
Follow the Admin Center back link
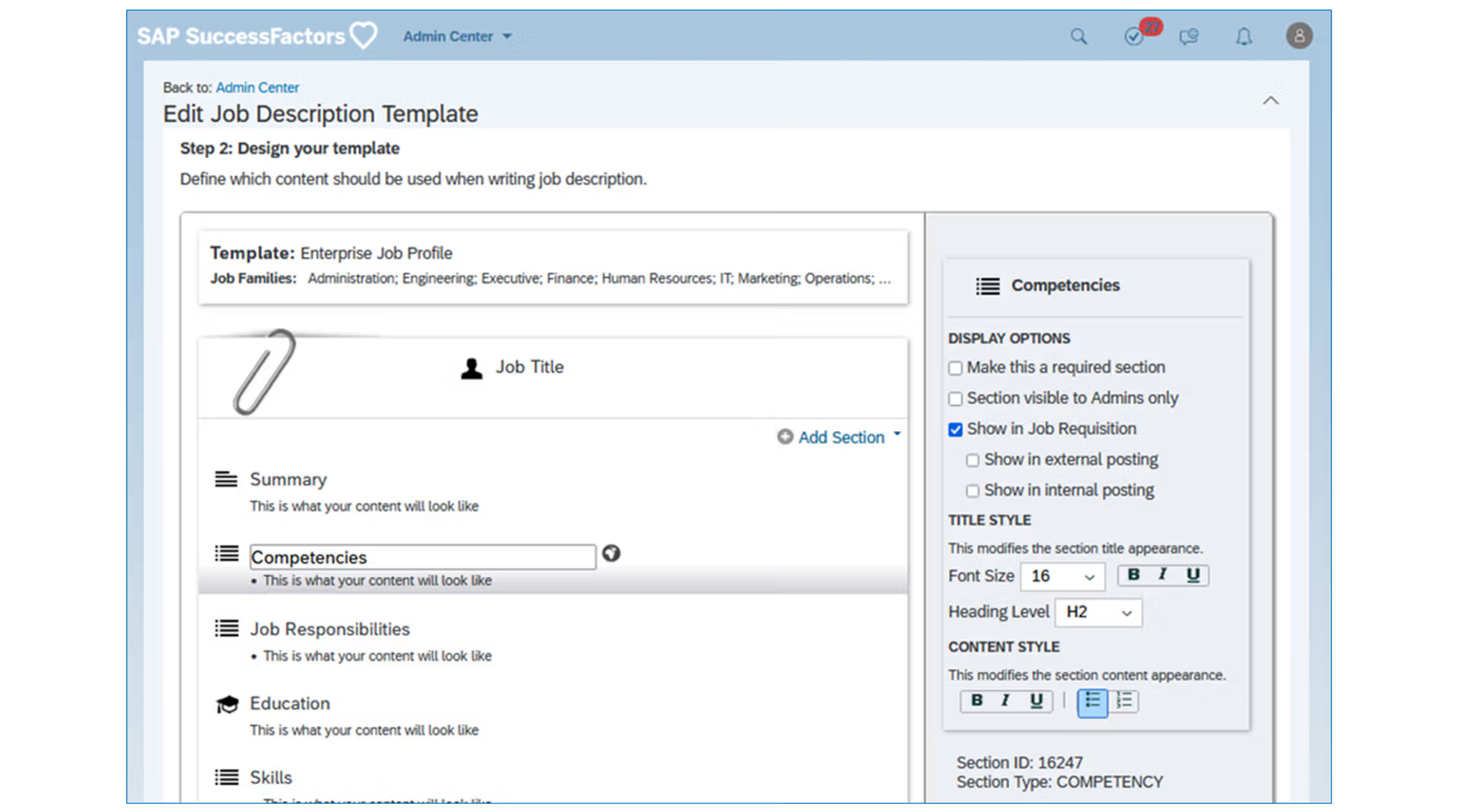click(x=257, y=88)
